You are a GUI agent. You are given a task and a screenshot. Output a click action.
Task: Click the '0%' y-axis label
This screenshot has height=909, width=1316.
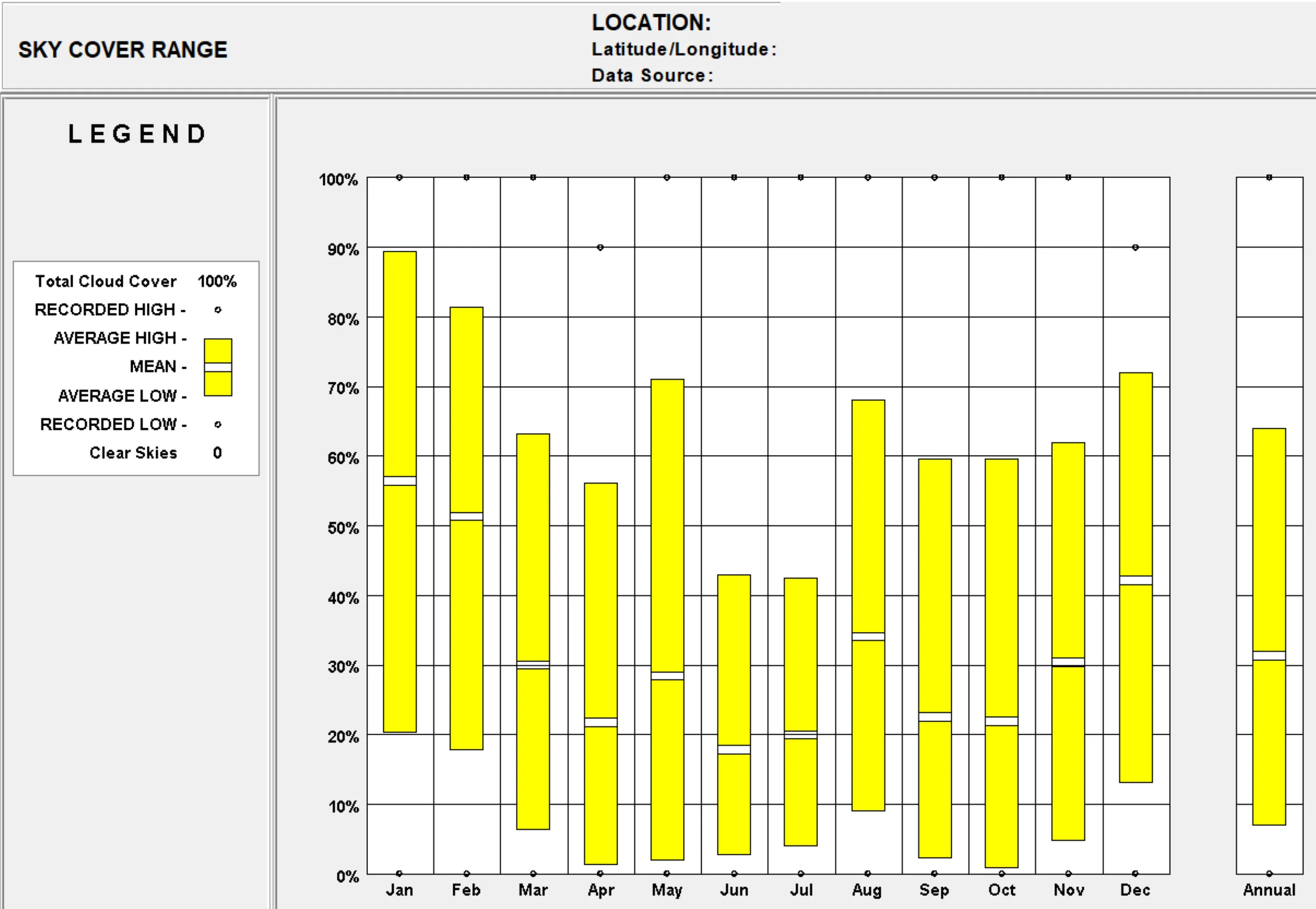click(347, 876)
